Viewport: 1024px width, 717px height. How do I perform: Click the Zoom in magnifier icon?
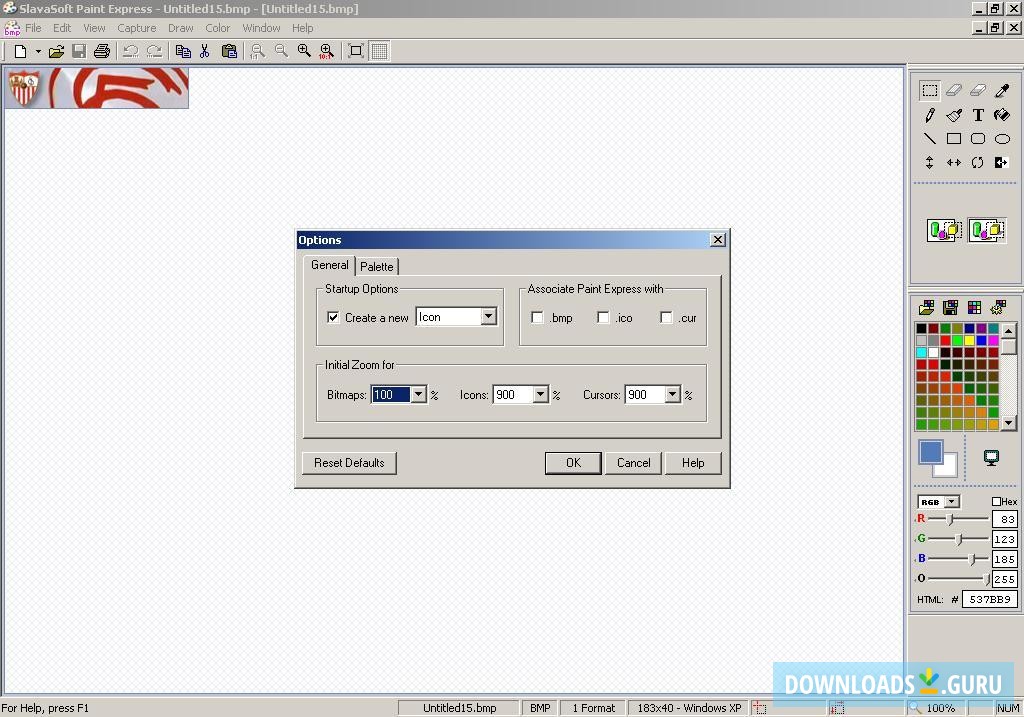304,51
